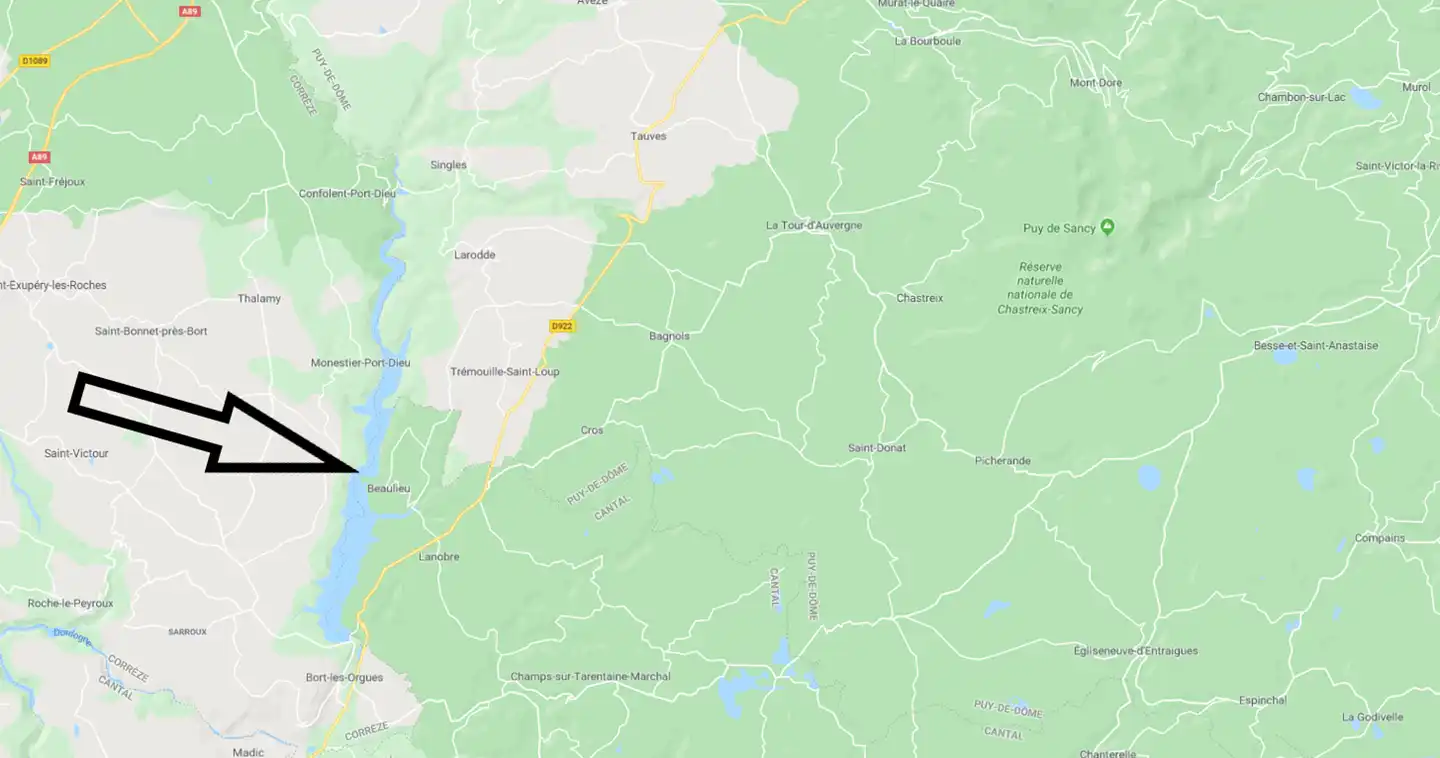Click the tip of the black arrow
The image size is (1440, 758).
pyautogui.click(x=357, y=468)
